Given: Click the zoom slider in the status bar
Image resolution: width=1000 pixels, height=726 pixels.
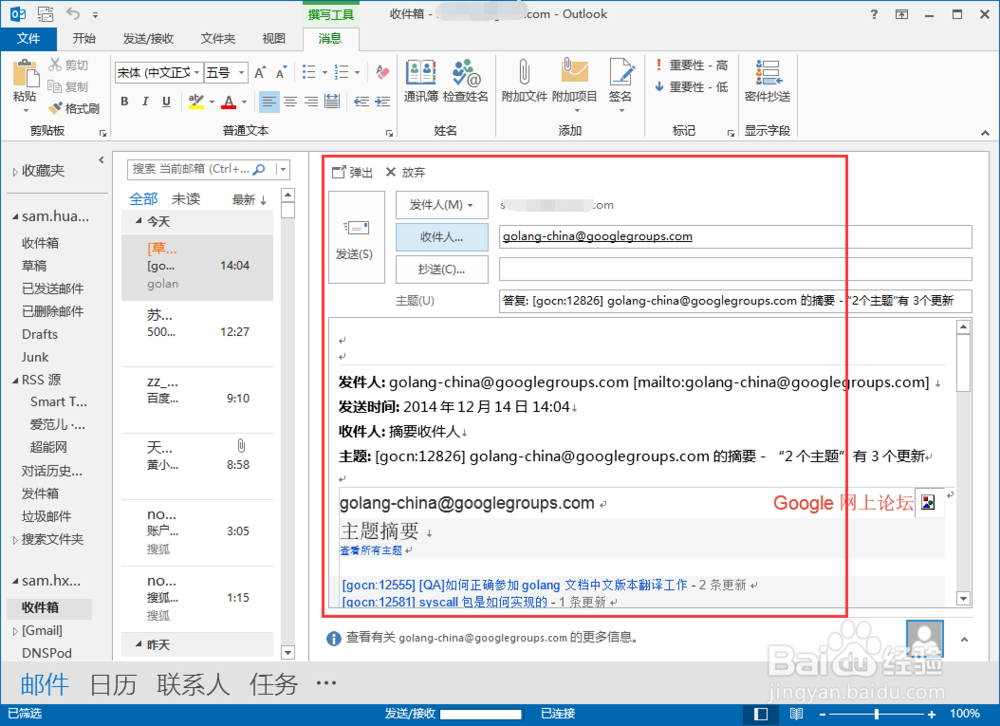Looking at the screenshot, I should [x=878, y=714].
